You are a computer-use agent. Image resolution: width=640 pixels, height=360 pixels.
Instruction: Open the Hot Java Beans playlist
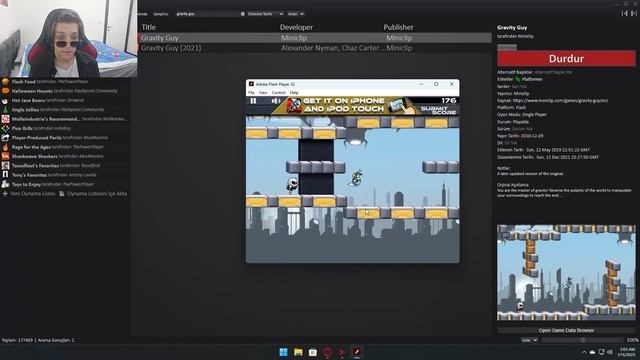click(65, 100)
